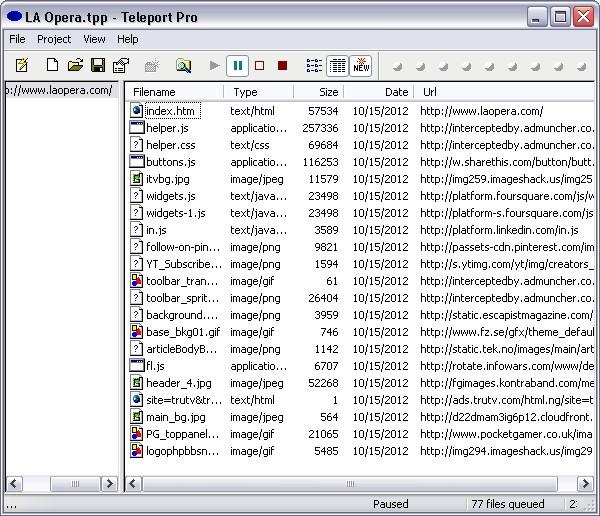Screen dimensions: 600x516
Task: Save the project using the floppy icon
Action: pos(98,66)
